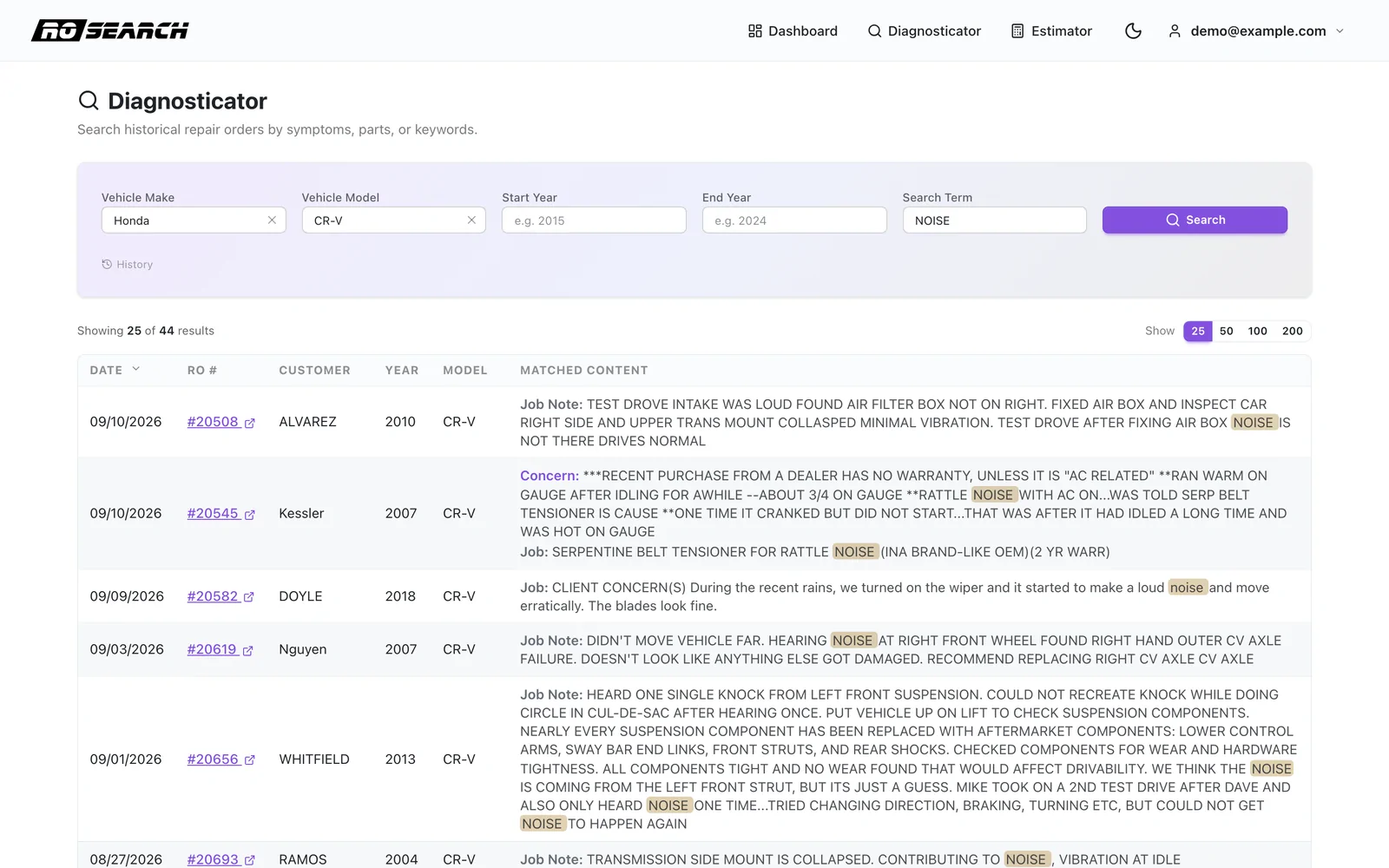Click the MATCHED CONTENT column header
Viewport: 1389px width, 868px height.
click(x=583, y=370)
